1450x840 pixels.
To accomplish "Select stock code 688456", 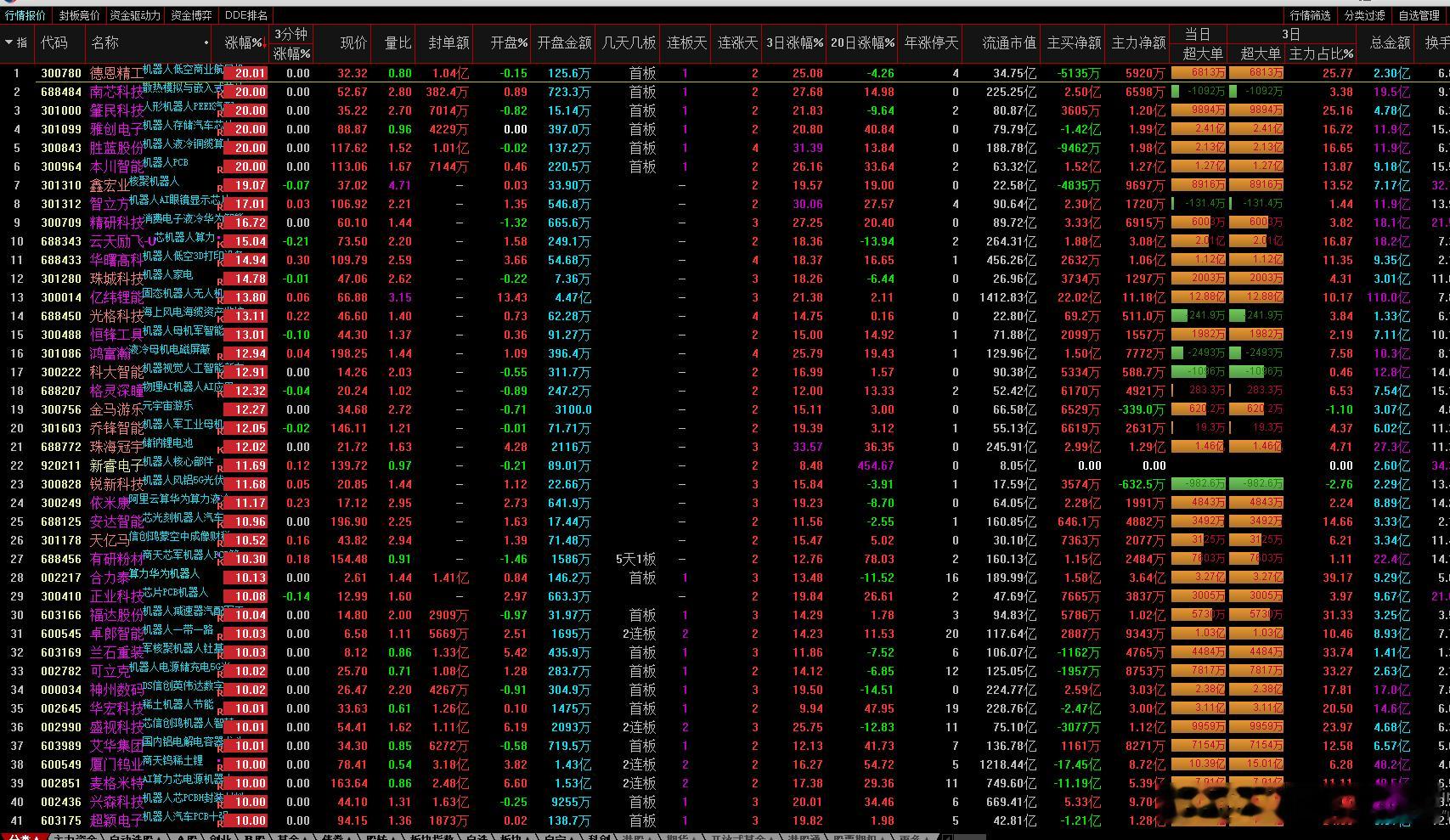I will pos(61,559).
